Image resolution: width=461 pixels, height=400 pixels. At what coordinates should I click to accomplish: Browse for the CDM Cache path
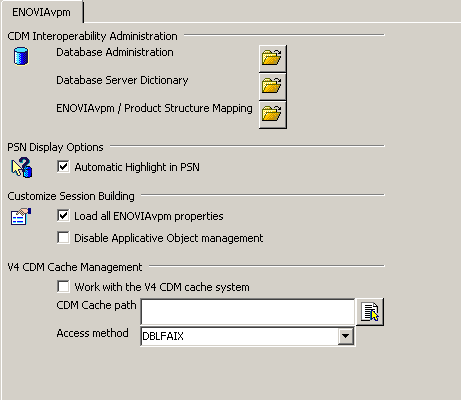click(x=370, y=312)
